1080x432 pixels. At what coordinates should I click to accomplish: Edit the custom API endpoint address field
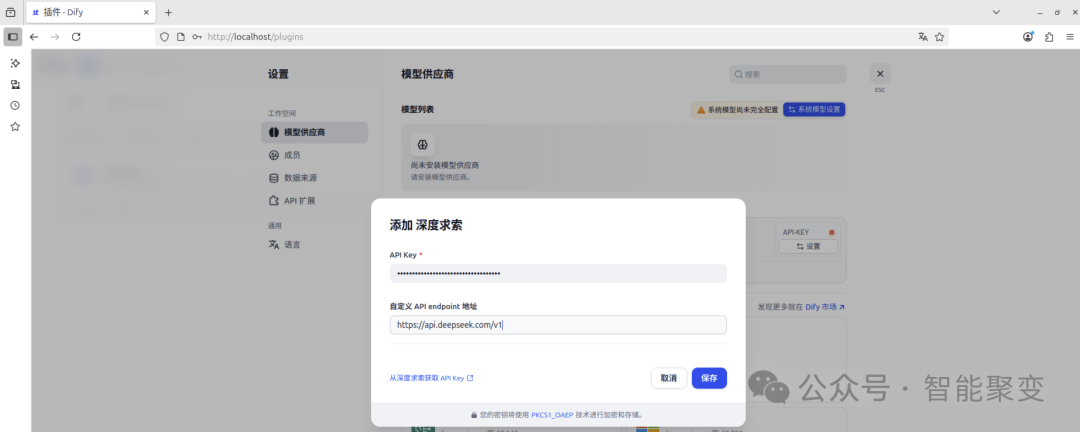click(x=558, y=325)
